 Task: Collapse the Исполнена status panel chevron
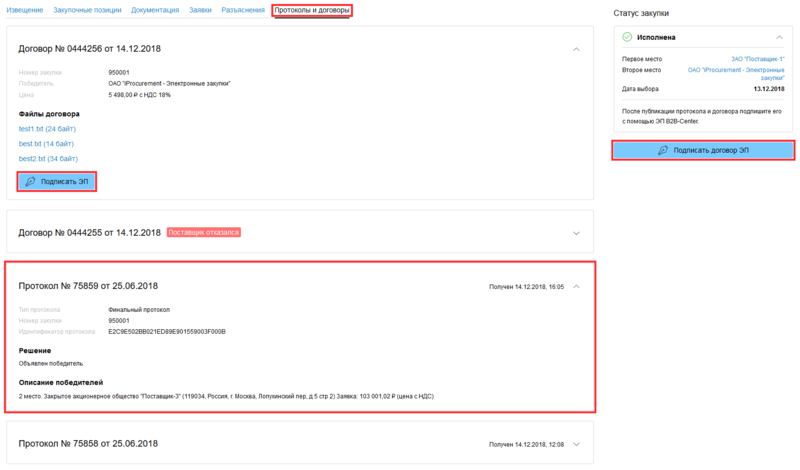[782, 38]
